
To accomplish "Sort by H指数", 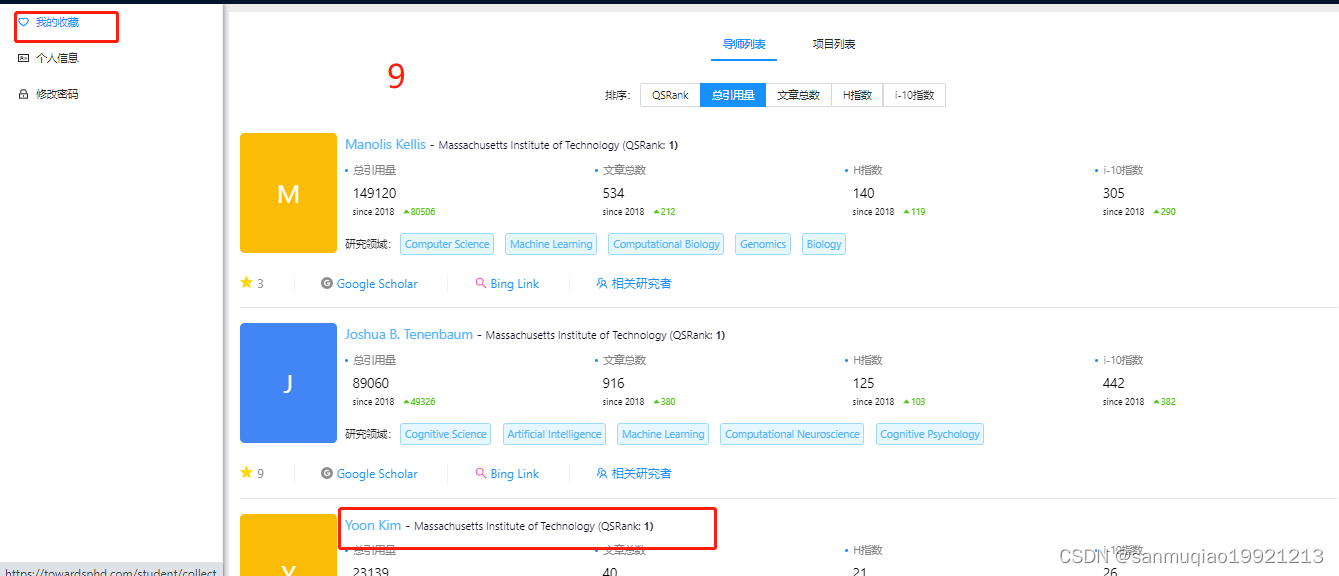I will coord(857,95).
